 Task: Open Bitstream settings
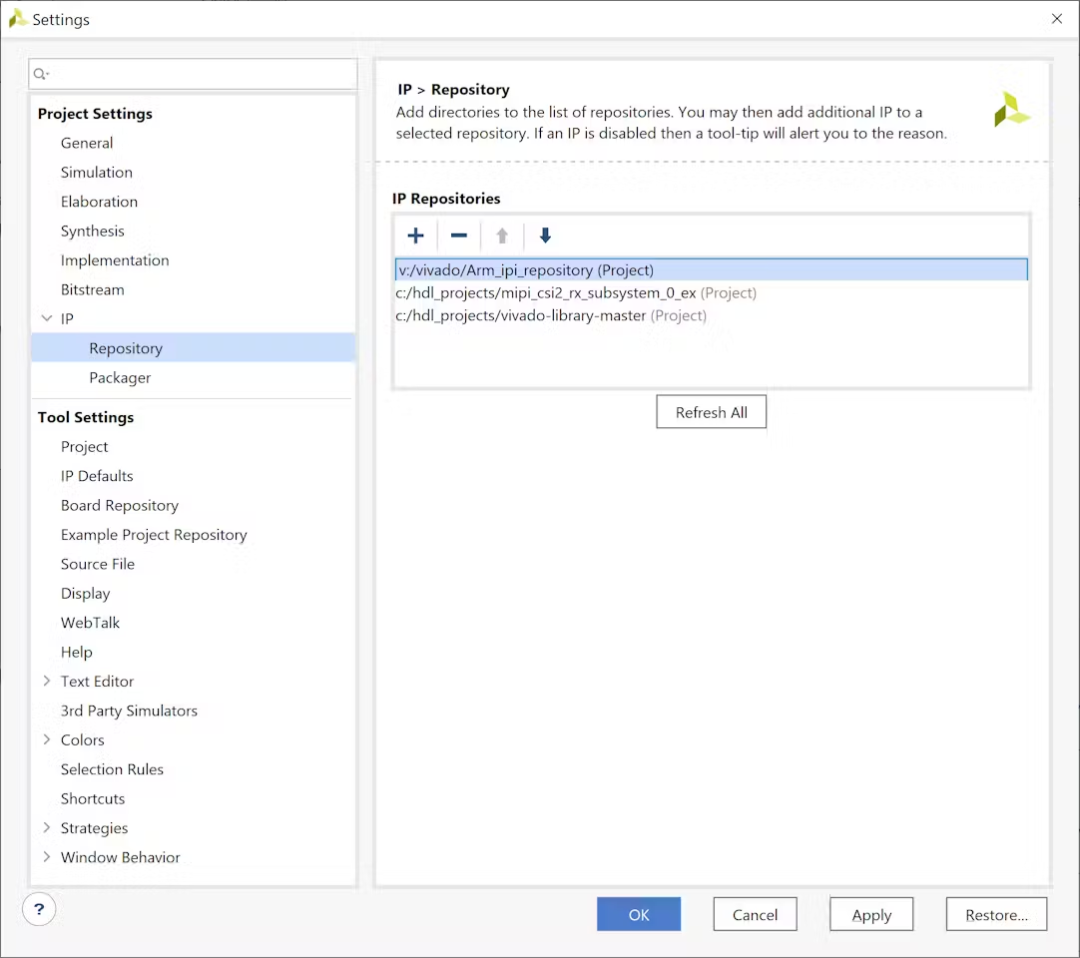pyautogui.click(x=92, y=289)
